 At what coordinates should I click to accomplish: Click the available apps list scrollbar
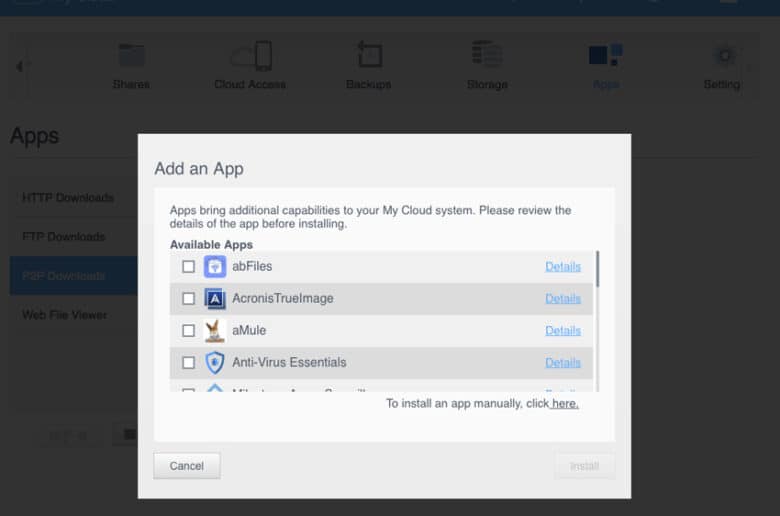[597, 269]
